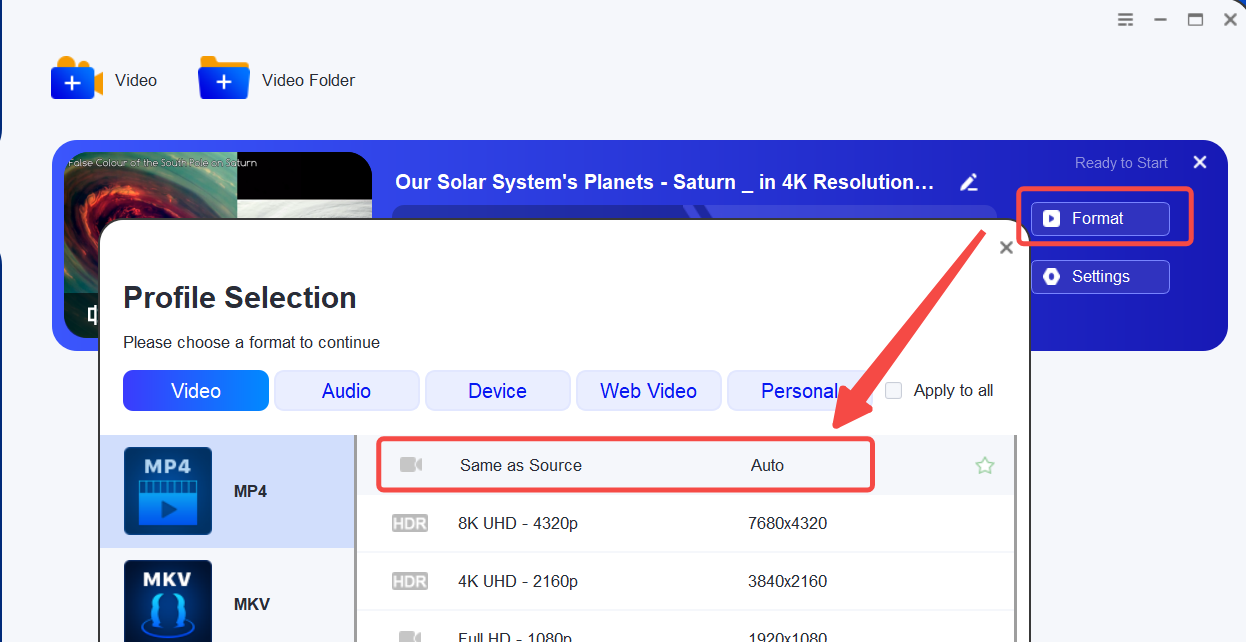Enable the Apply to all checkbox
The image size is (1246, 642).
point(894,391)
